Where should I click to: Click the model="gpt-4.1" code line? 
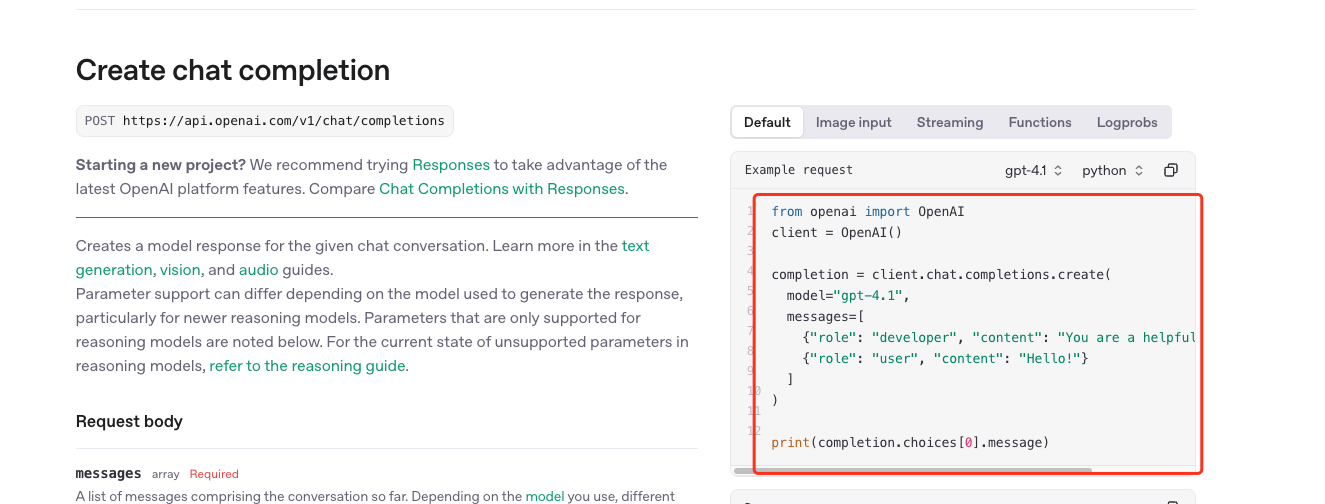click(x=848, y=296)
